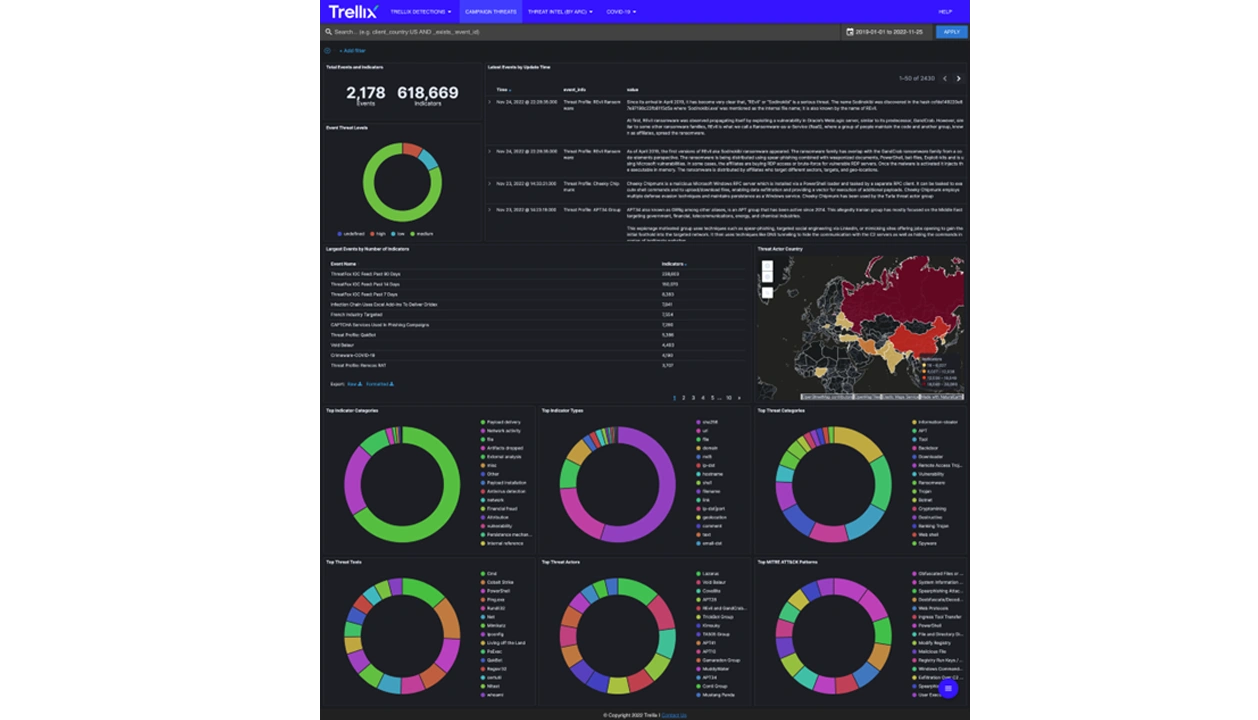Toggle domain legend in Indicator Types
The image size is (1258, 720).
pyautogui.click(x=706, y=448)
